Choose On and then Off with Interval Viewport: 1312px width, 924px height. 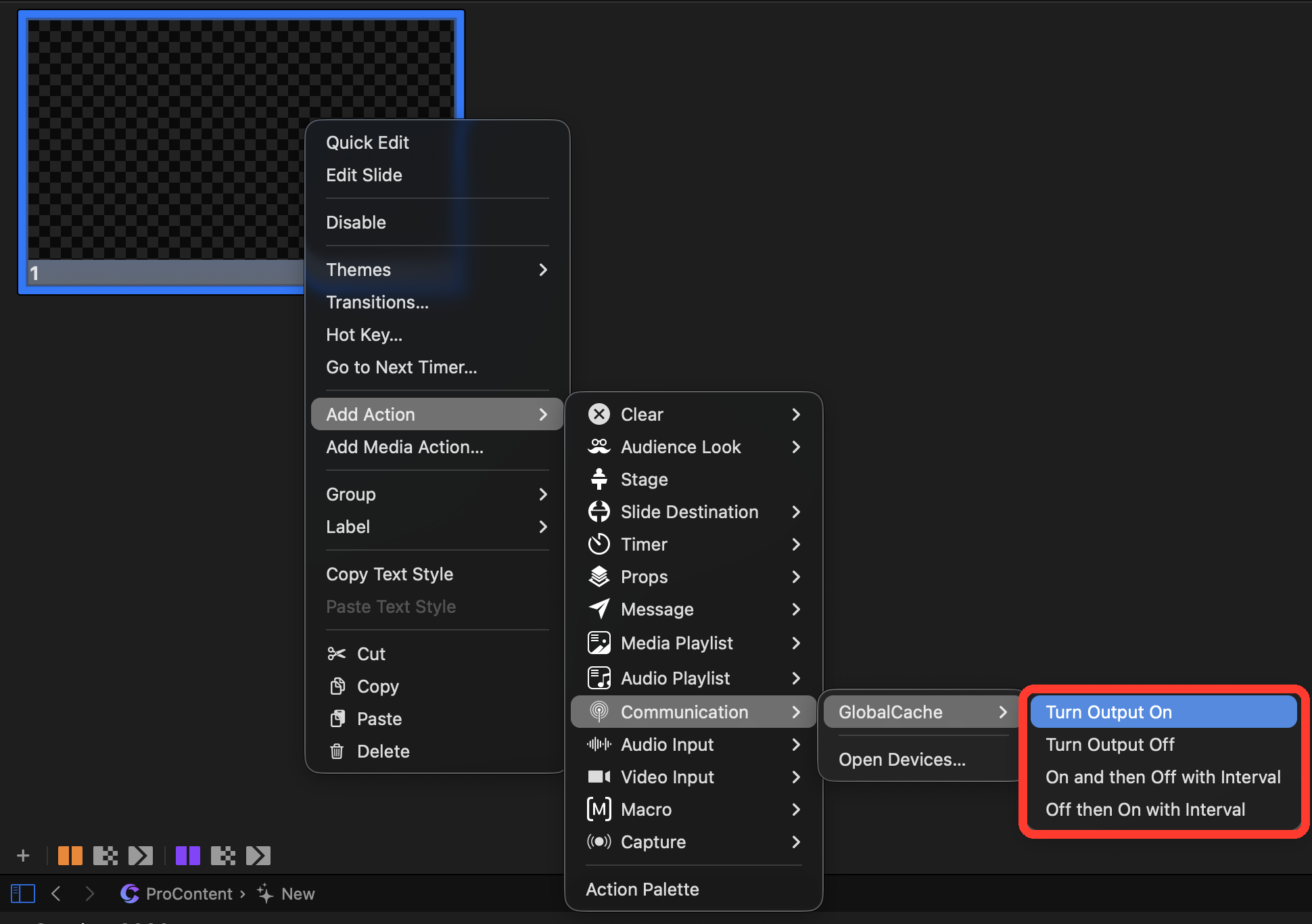pyautogui.click(x=1163, y=777)
